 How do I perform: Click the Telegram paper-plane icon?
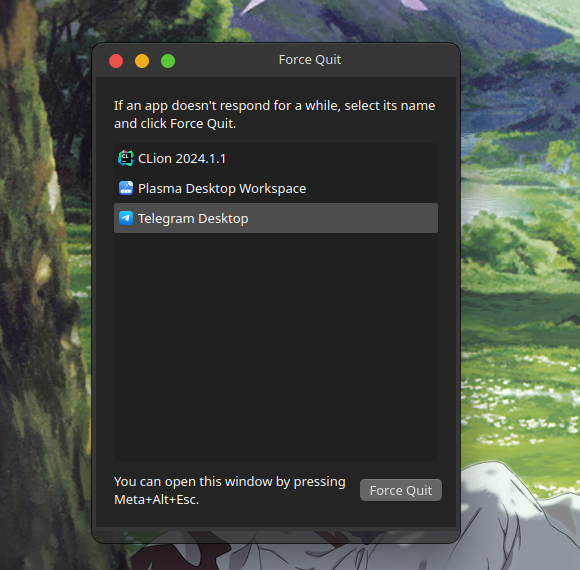click(x=126, y=218)
